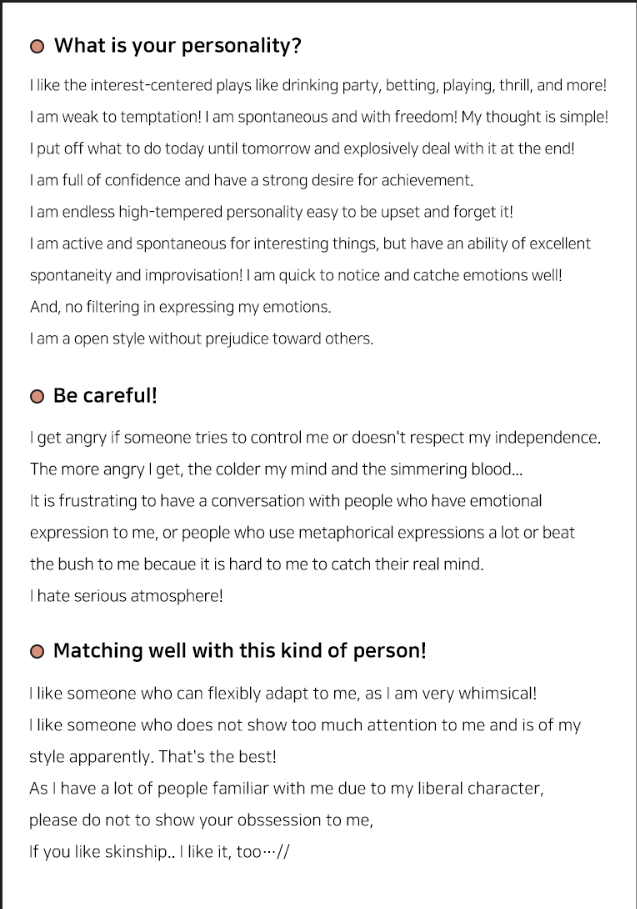The width and height of the screenshot is (637, 909).
Task: Click the last line 'If you like skinship..'
Action: pos(159,852)
